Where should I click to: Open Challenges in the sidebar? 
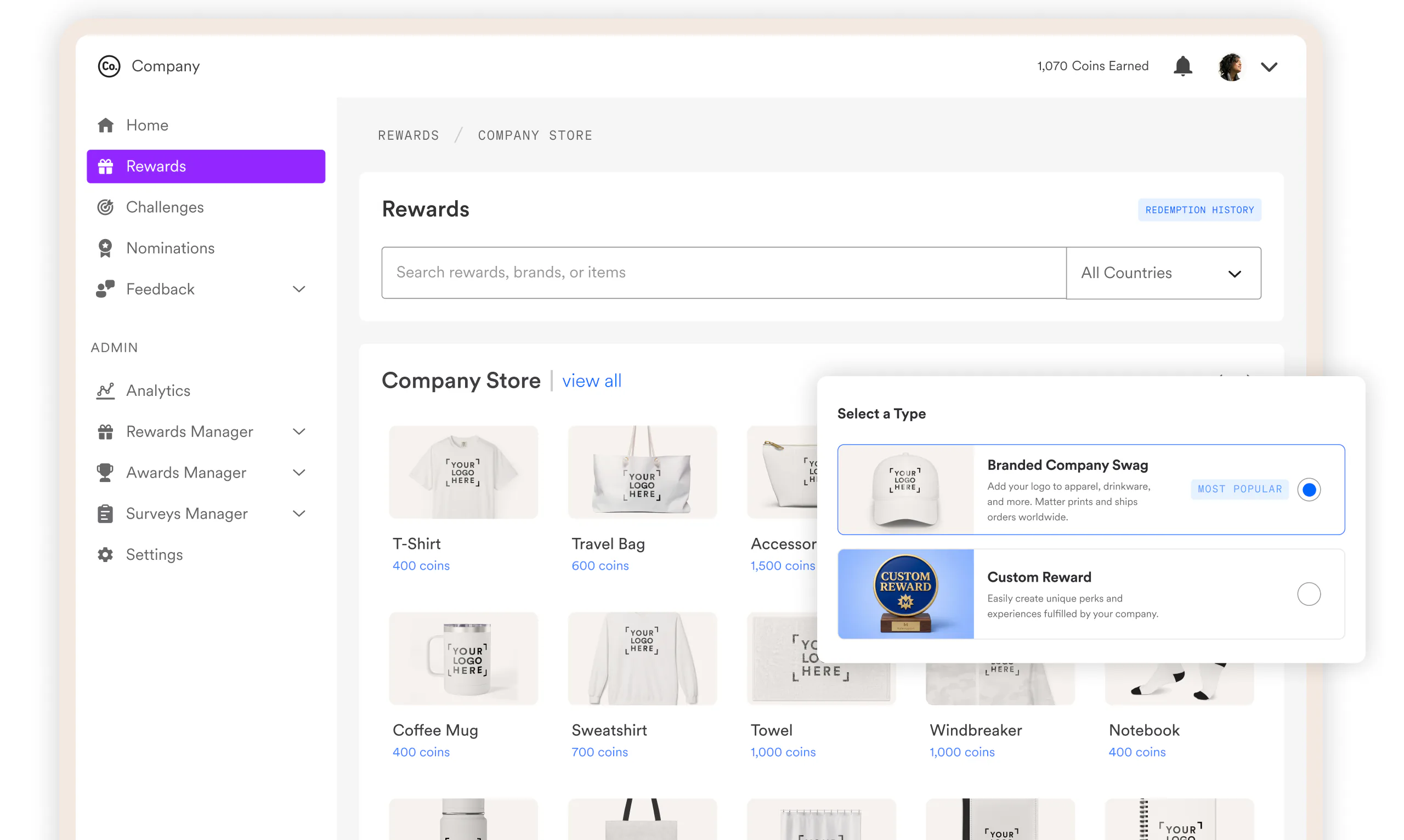pyautogui.click(x=206, y=207)
